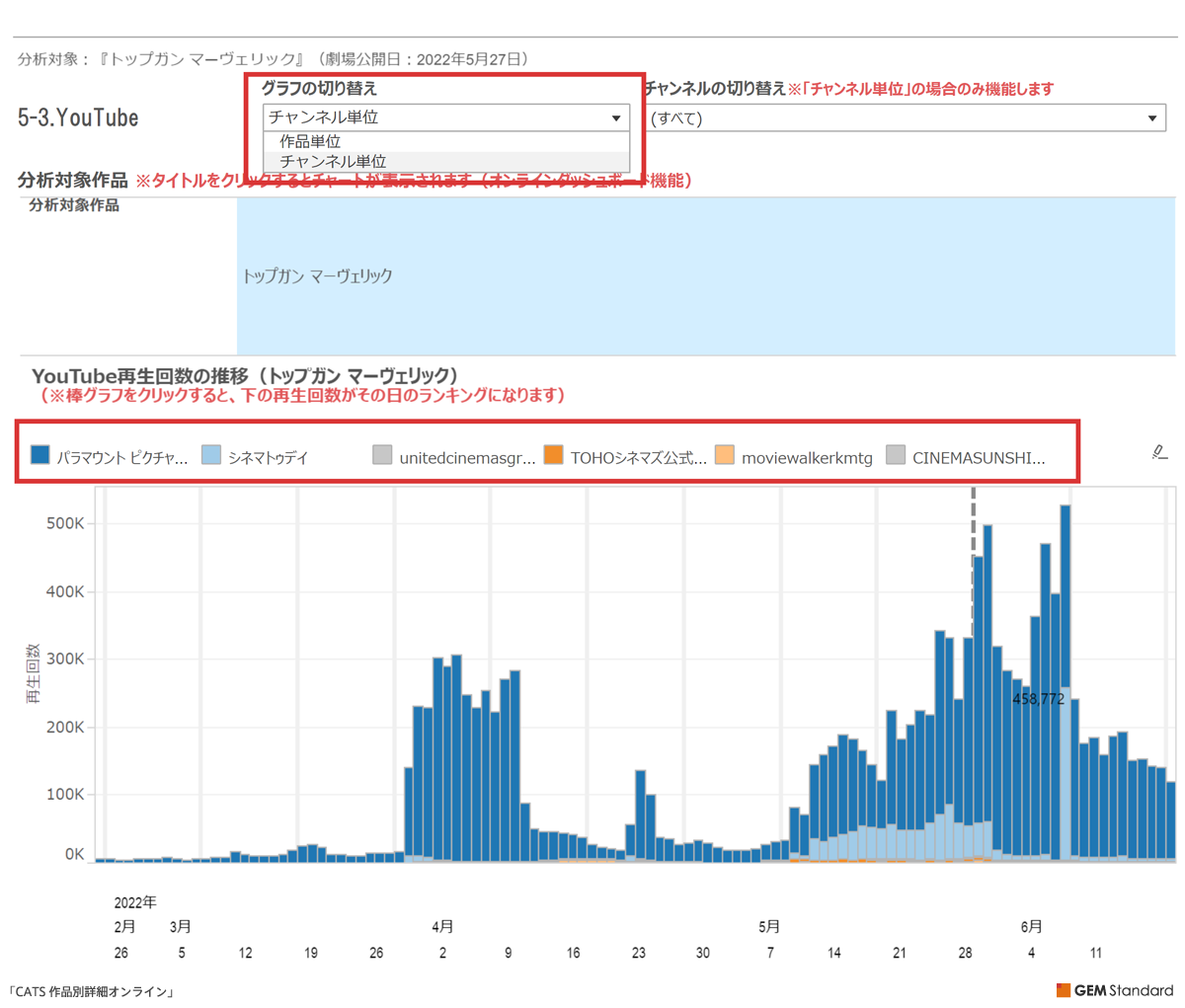Click the 2022年 year label on the x-axis
This screenshot has width=1185, height=1008.
[135, 902]
